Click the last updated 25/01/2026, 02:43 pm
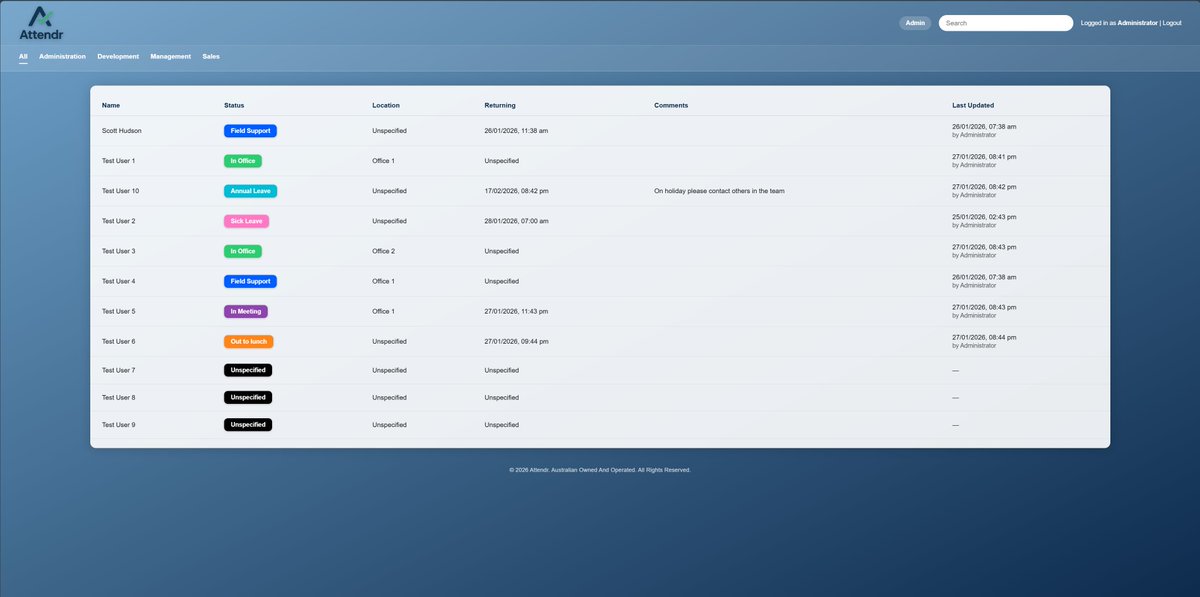 pyautogui.click(x=984, y=217)
